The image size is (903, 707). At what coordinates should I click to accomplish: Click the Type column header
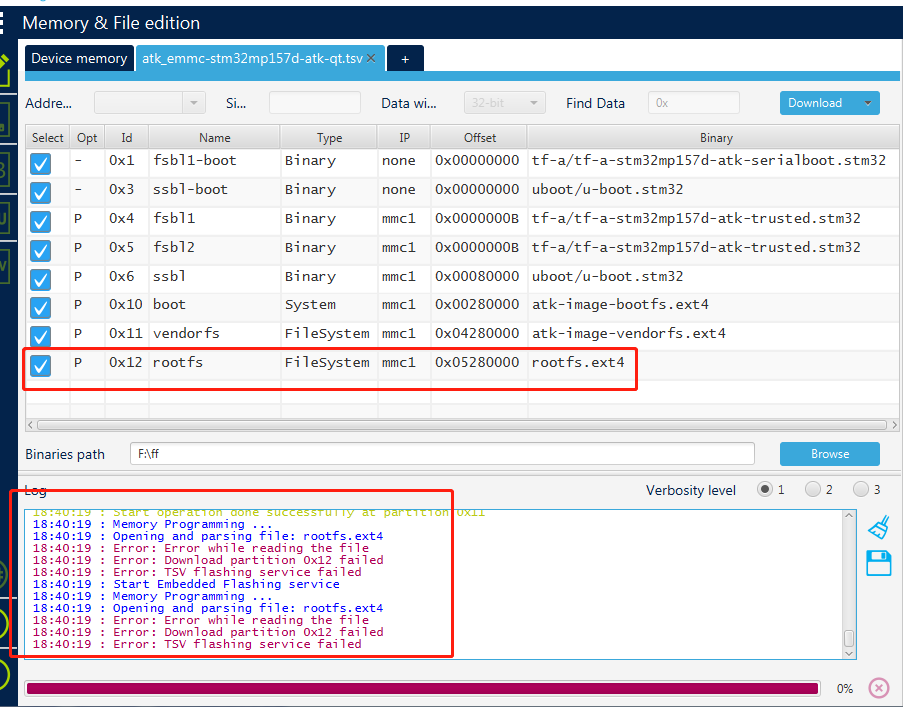[x=329, y=138]
